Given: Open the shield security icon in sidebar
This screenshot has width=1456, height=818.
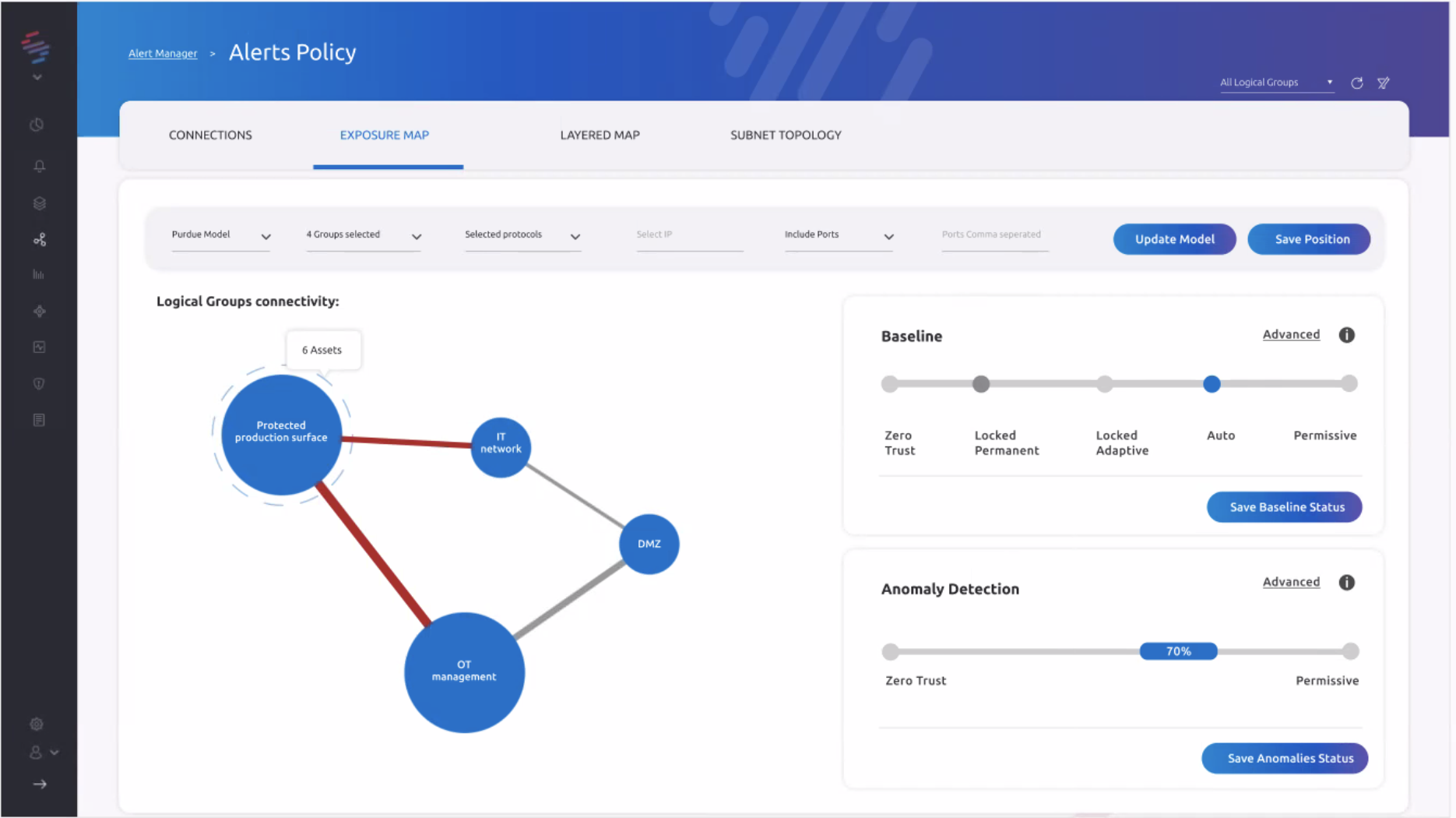Looking at the screenshot, I should 38,383.
